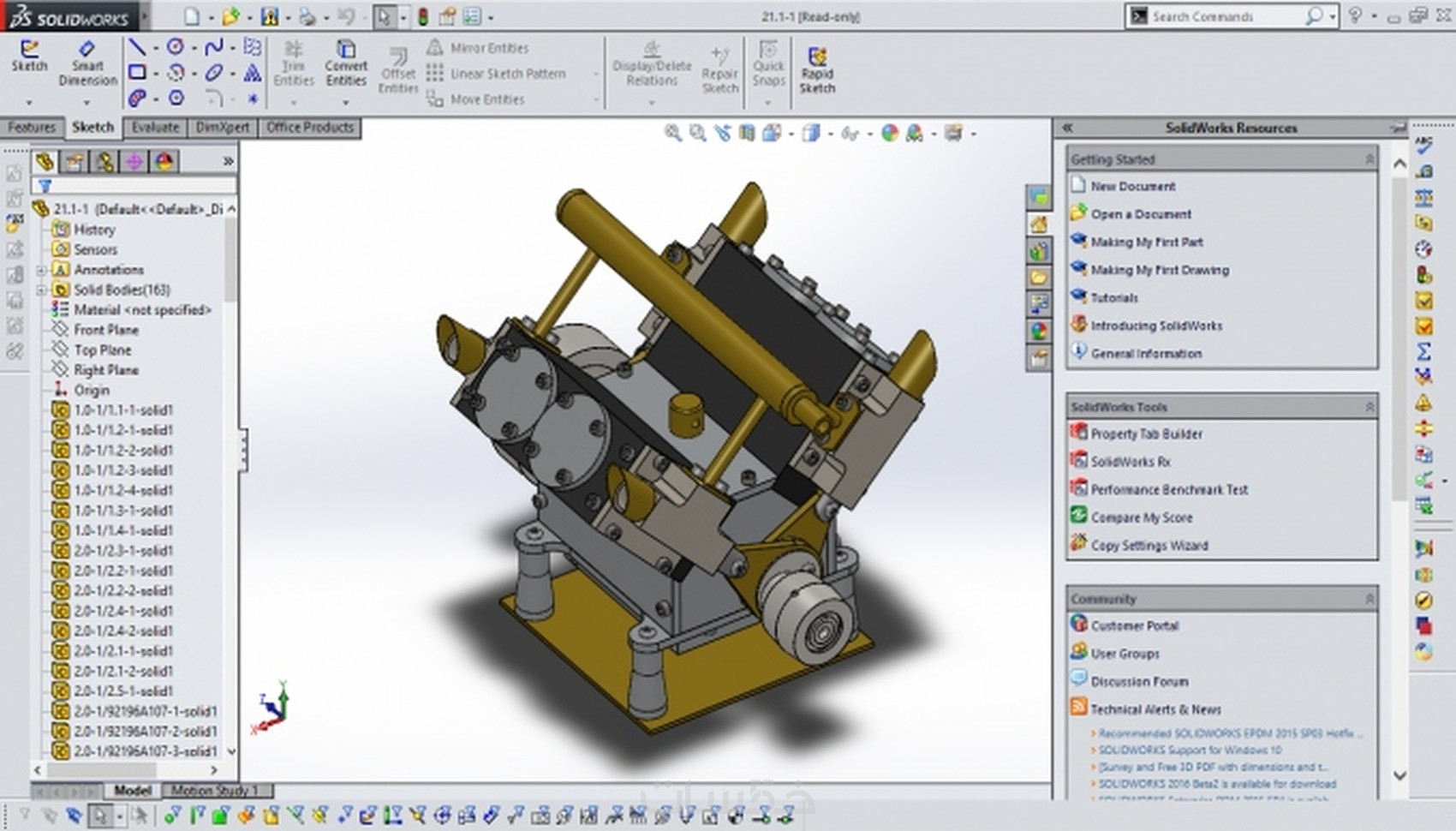Image resolution: width=1456 pixels, height=831 pixels.
Task: Choose the Spline sketch tool
Action: pyautogui.click(x=214, y=46)
